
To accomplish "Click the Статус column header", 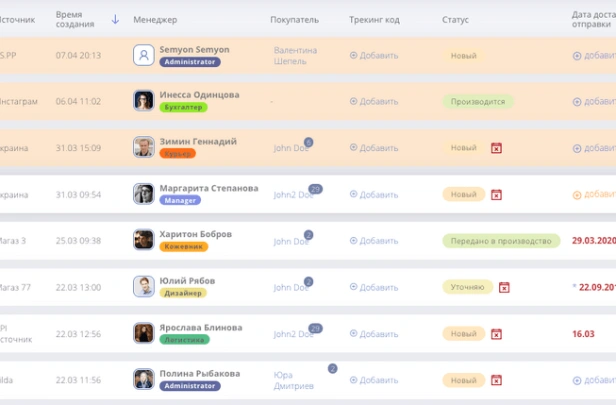I will pos(456,19).
